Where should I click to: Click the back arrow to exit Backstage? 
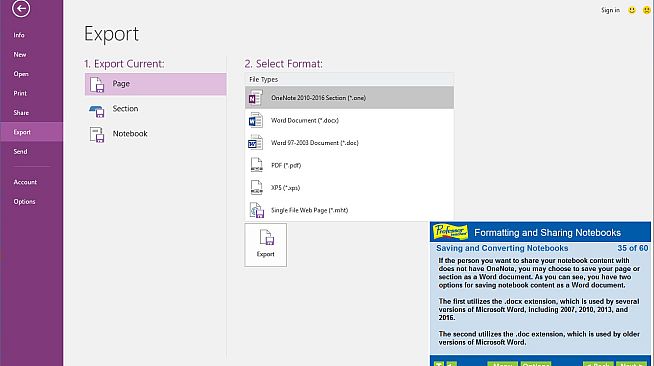21,8
